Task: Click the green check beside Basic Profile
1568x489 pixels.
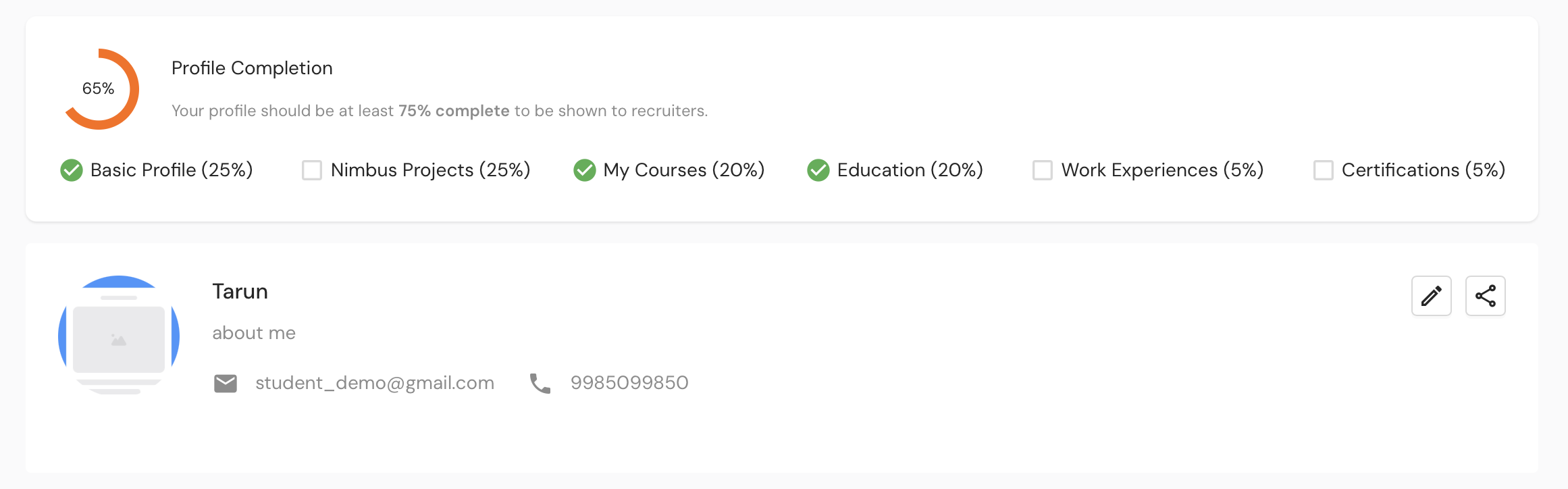Action: coord(72,170)
